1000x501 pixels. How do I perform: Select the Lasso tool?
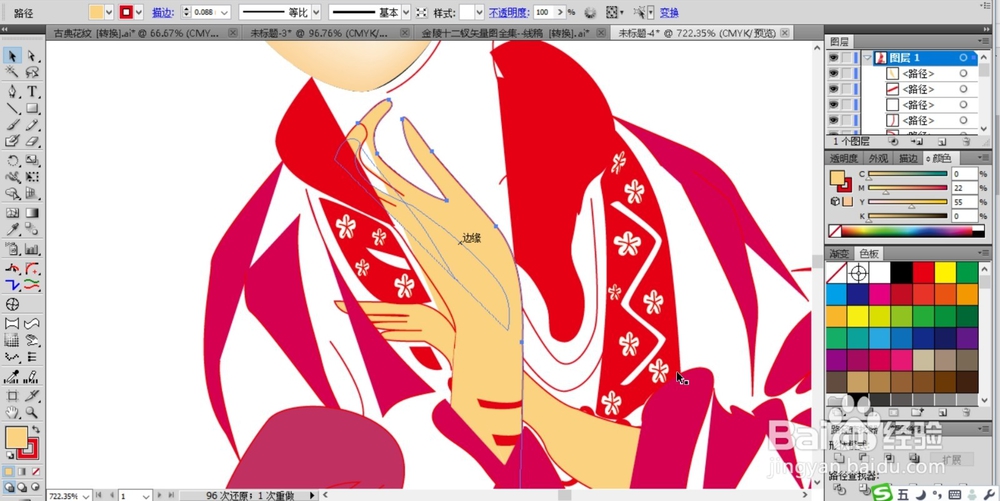pos(32,73)
